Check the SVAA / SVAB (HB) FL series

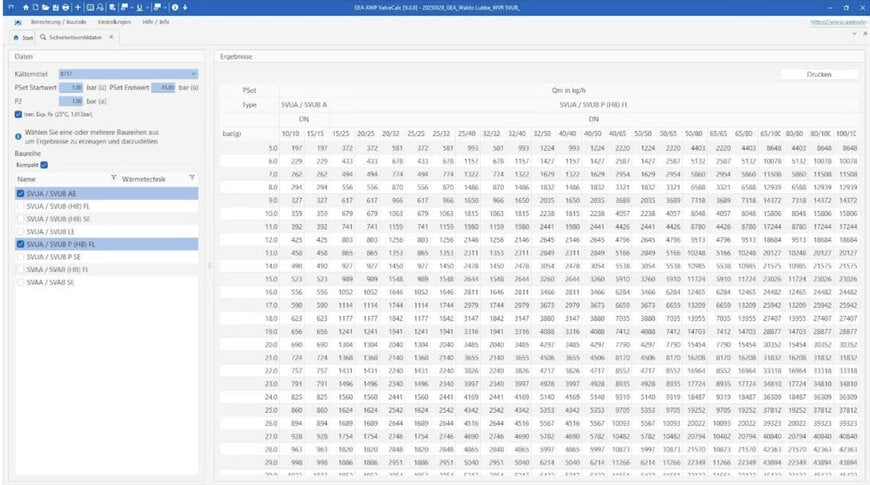click(21, 270)
